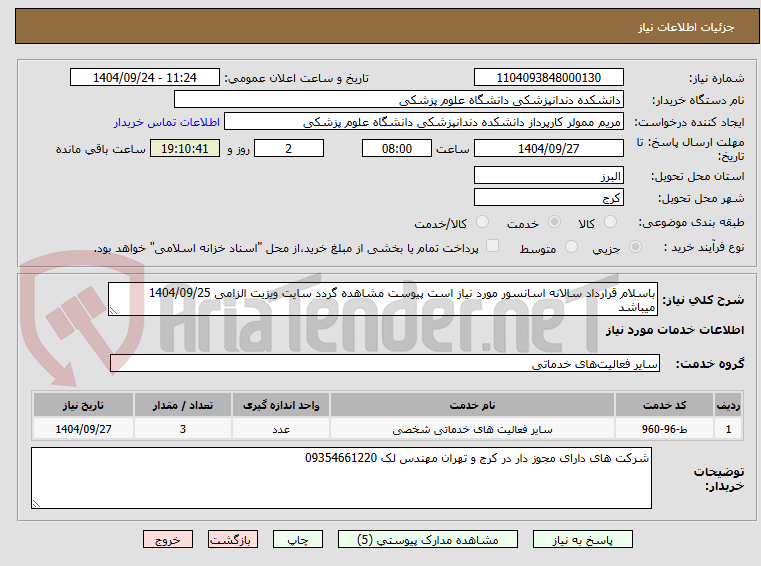Click the توضیحات خریدار notes textarea

341,479
